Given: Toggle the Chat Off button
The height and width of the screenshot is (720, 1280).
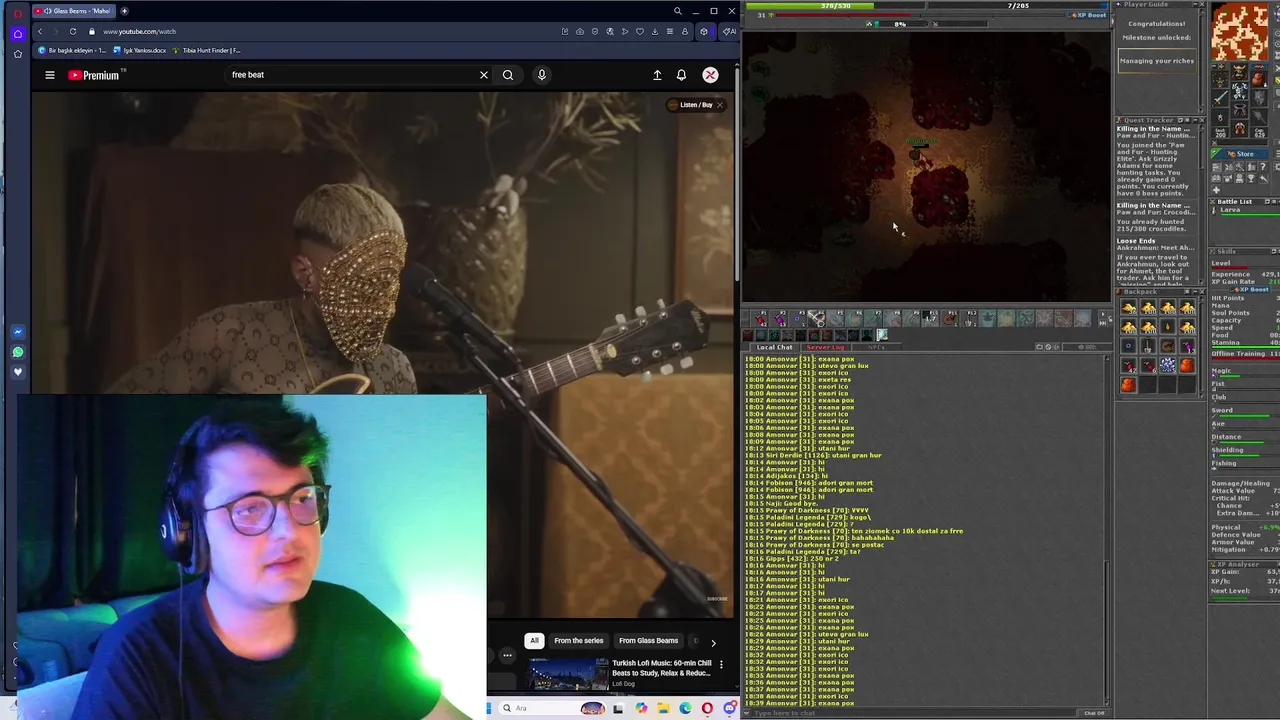Looking at the screenshot, I should 1094,713.
